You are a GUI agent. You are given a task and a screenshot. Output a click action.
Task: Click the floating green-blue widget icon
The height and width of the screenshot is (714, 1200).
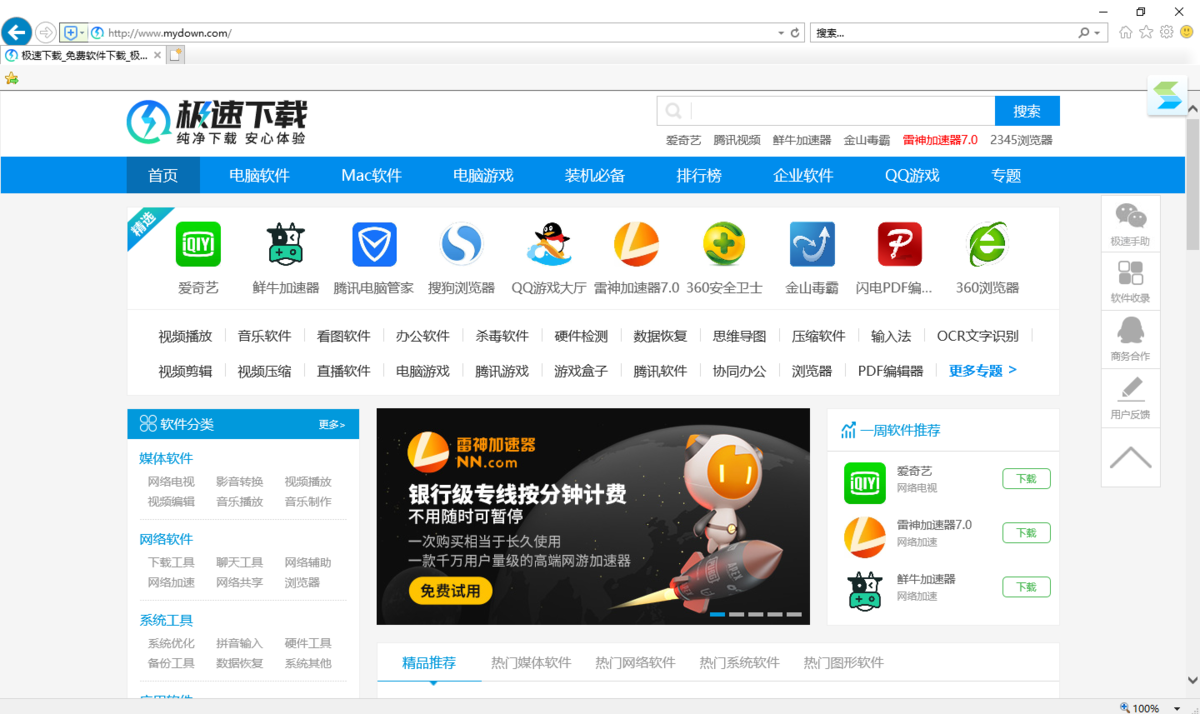1167,95
